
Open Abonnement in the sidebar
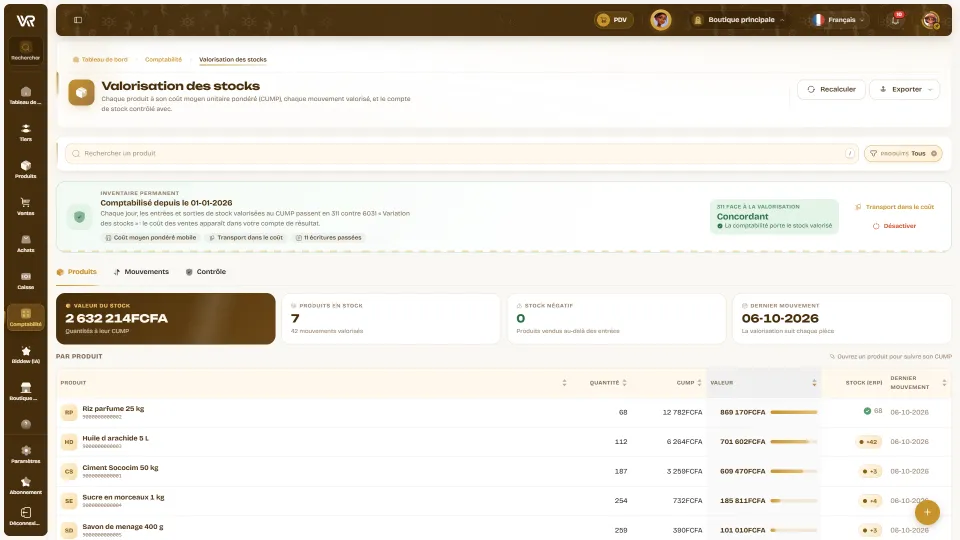25,486
